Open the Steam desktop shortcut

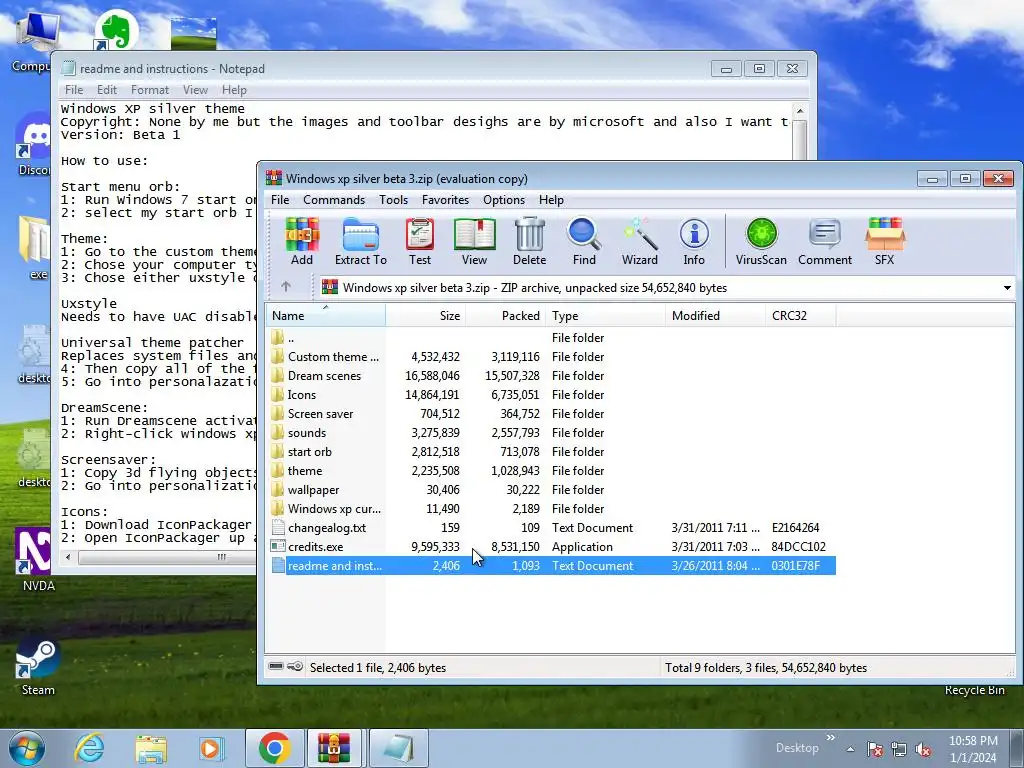(38, 667)
